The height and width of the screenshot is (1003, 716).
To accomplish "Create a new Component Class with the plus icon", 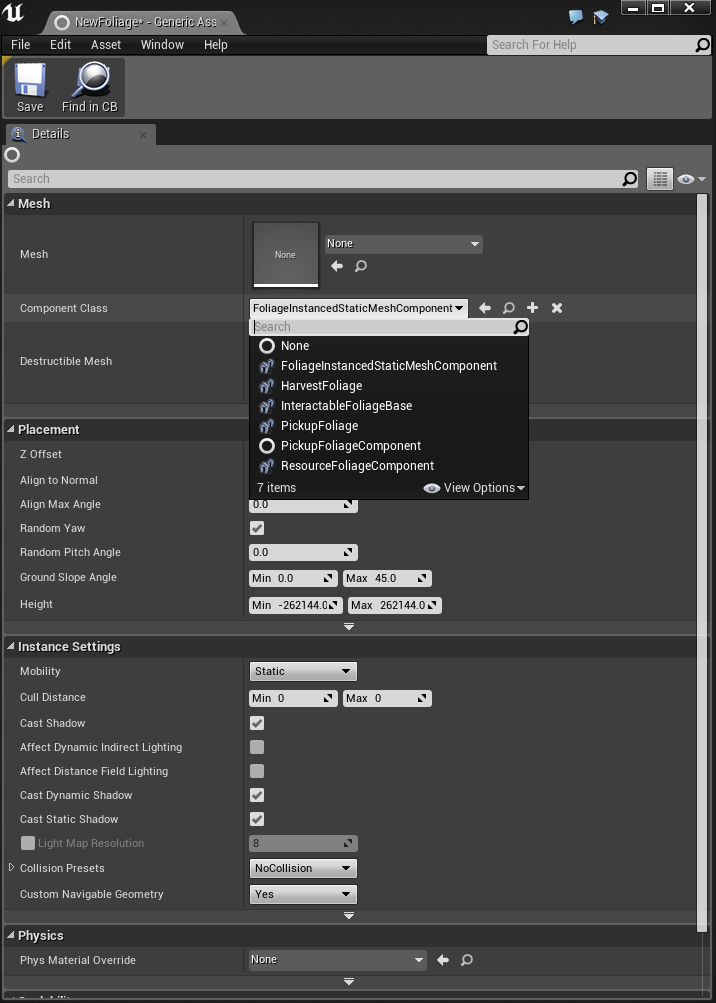I will 533,308.
